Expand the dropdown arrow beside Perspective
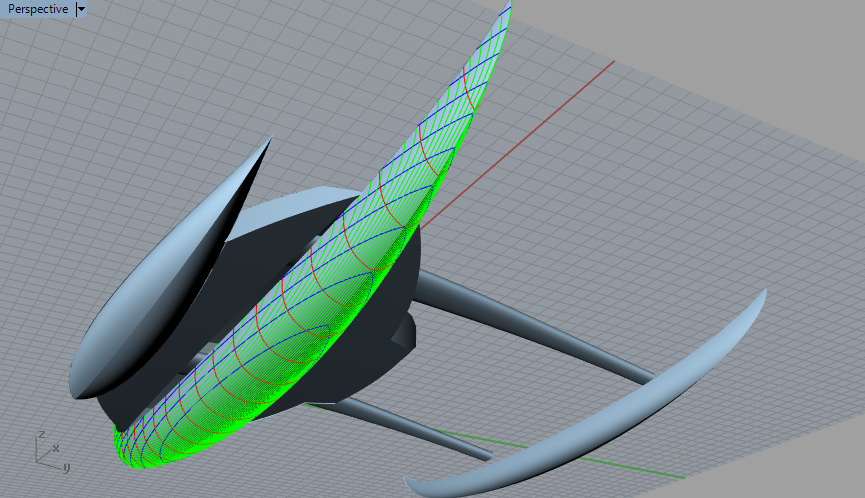 point(81,9)
